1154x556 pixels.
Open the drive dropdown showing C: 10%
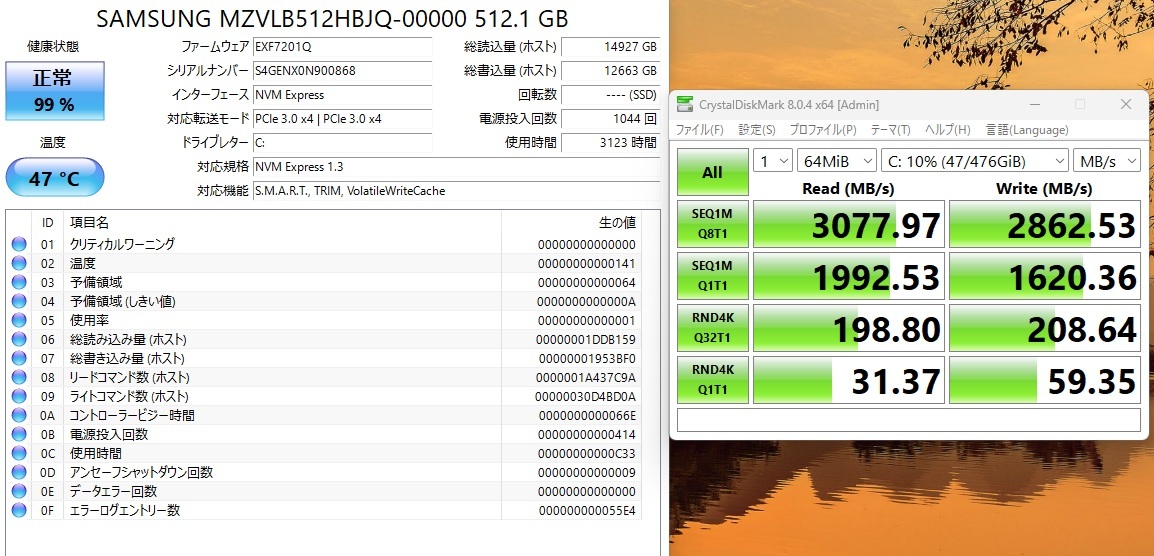click(974, 161)
